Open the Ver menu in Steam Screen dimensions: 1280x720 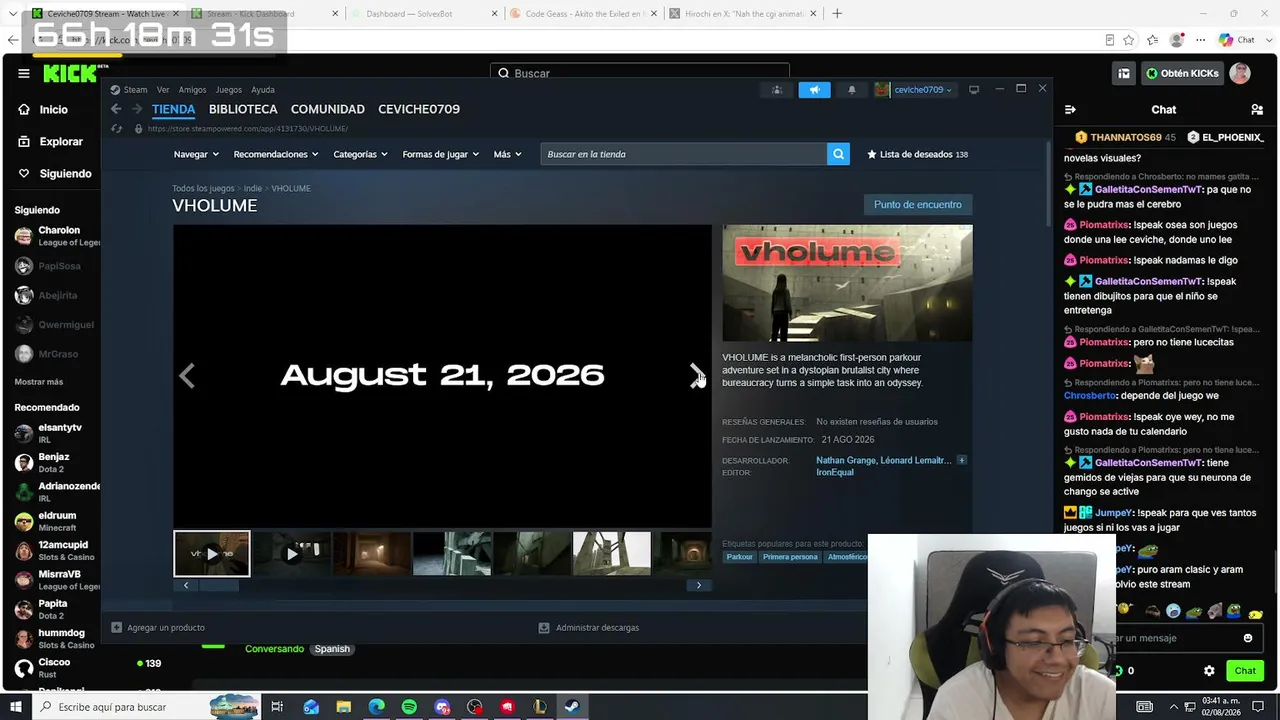pyautogui.click(x=163, y=90)
